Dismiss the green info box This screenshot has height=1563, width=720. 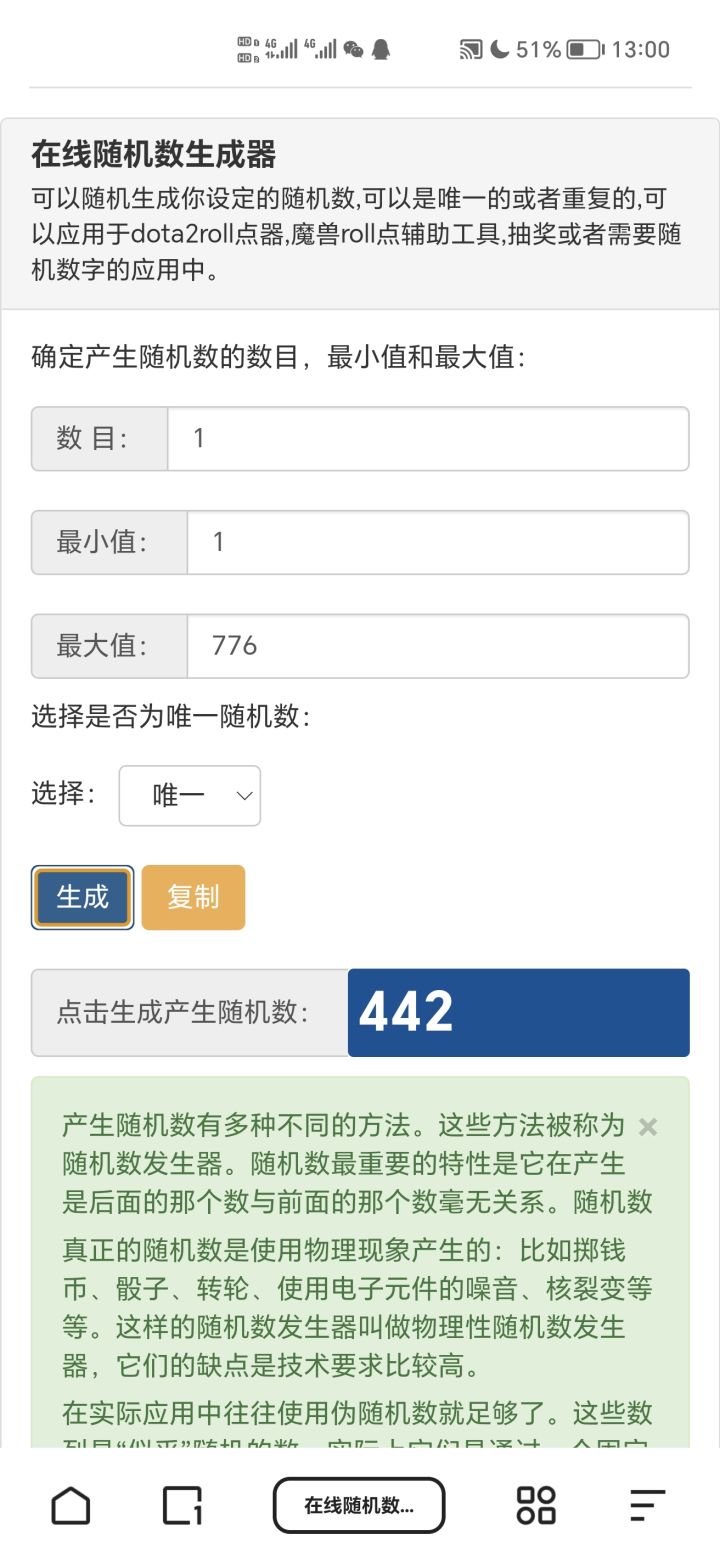coord(647,1127)
